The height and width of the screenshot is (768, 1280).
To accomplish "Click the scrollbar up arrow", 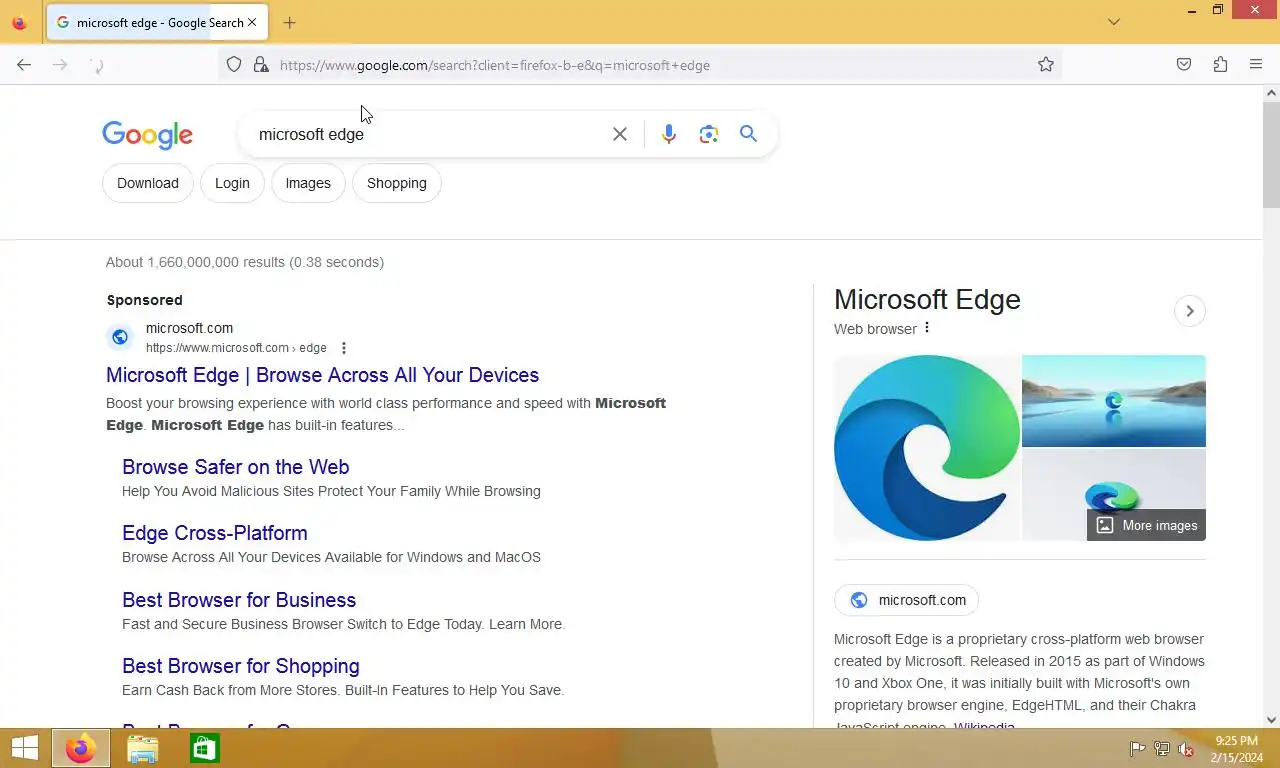I will [1271, 93].
